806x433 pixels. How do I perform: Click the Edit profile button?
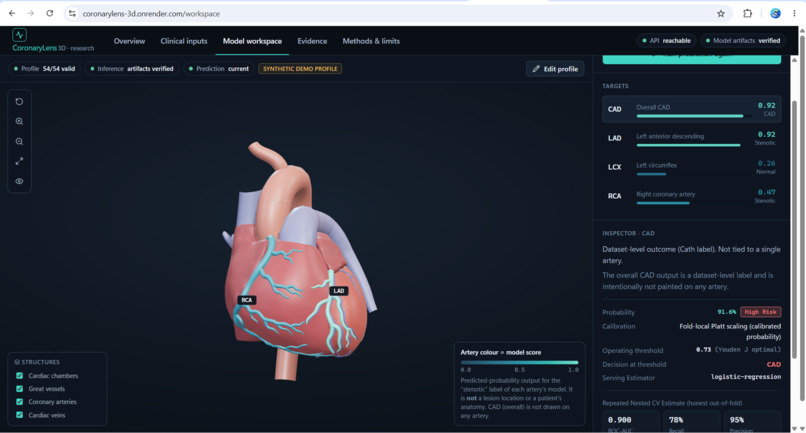(555, 69)
